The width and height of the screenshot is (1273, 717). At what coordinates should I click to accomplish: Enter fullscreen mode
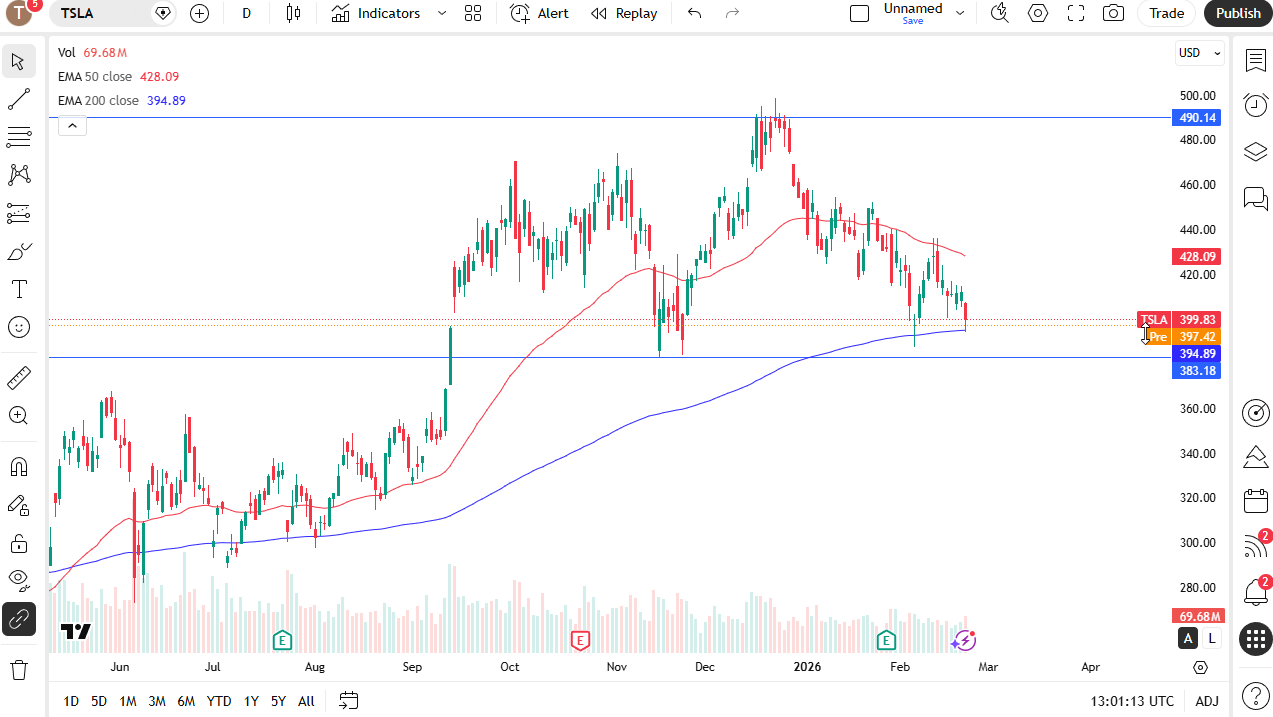(x=1076, y=13)
